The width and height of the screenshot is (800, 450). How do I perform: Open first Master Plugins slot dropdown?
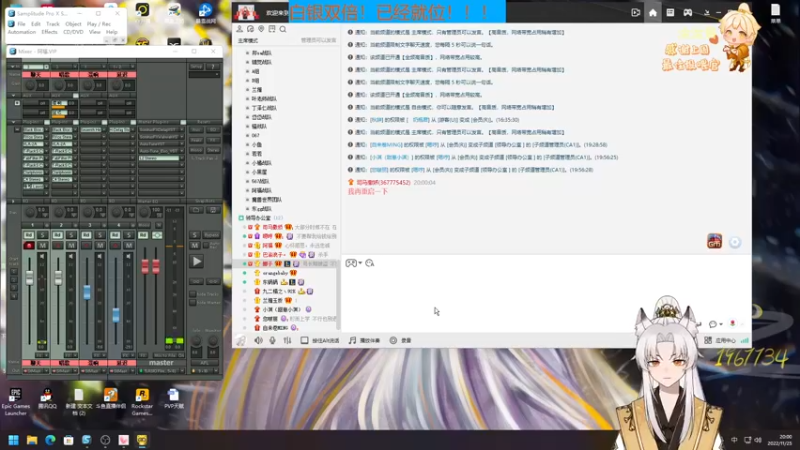click(x=181, y=130)
